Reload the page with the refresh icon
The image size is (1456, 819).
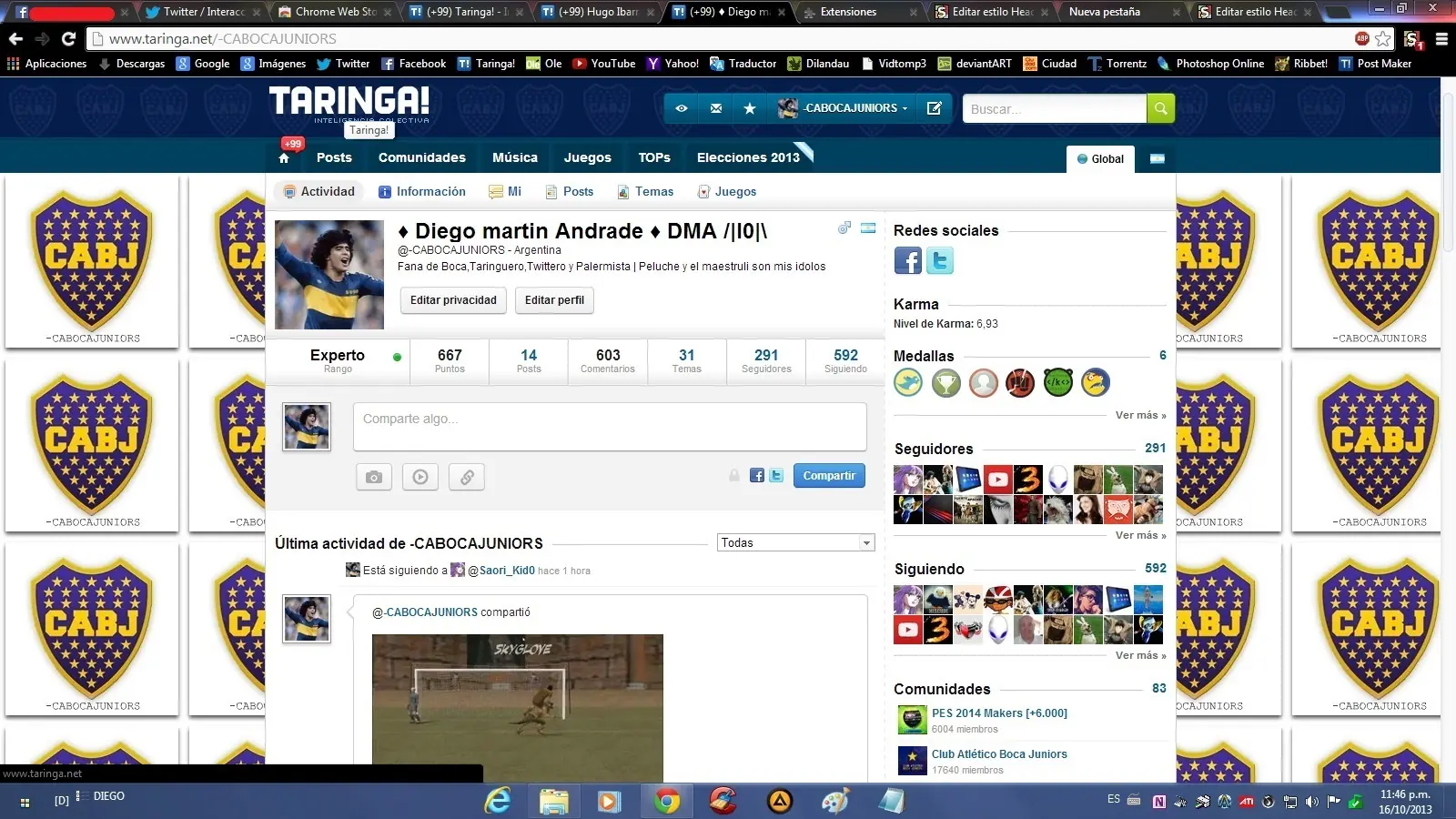point(68,39)
